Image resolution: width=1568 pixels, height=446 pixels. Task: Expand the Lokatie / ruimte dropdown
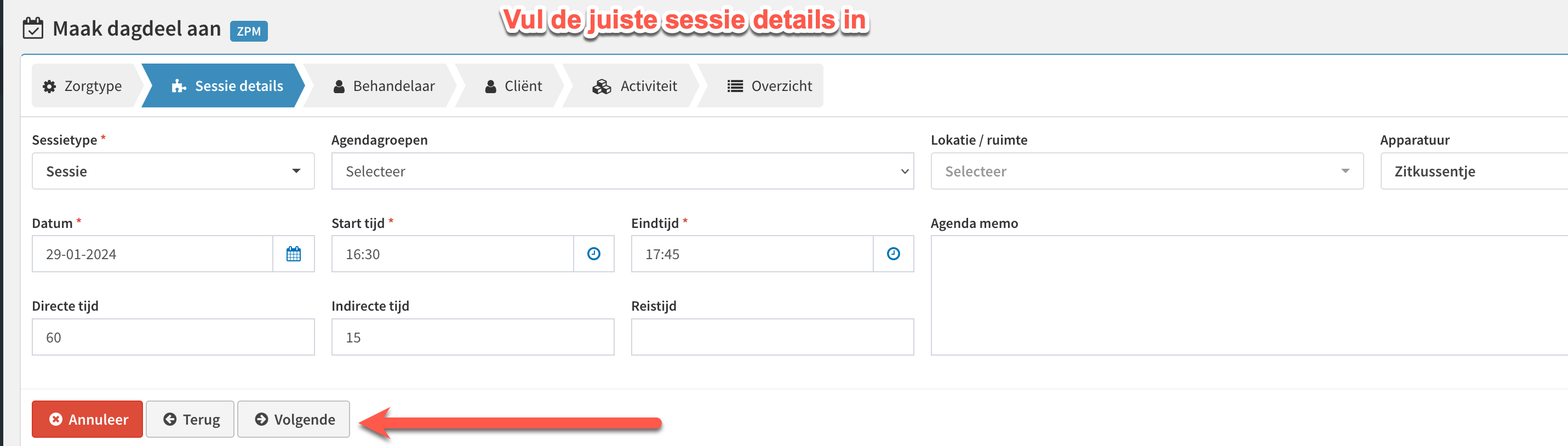[x=1146, y=171]
